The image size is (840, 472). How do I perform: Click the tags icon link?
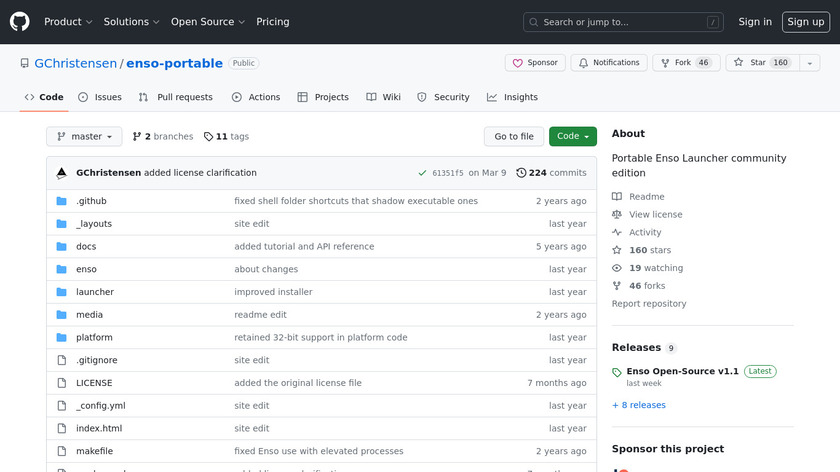pos(208,137)
